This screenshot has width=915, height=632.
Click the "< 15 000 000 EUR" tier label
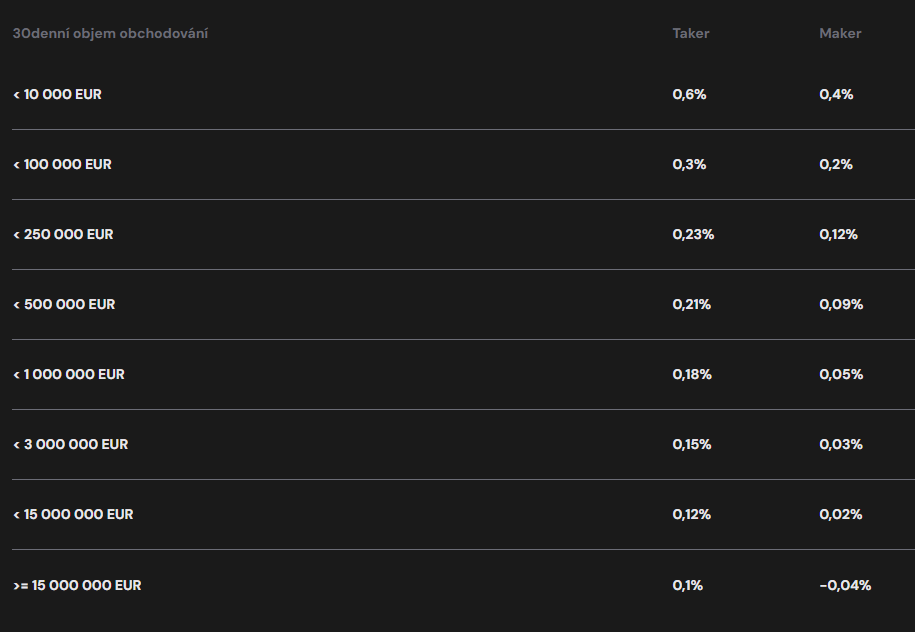tap(73, 514)
